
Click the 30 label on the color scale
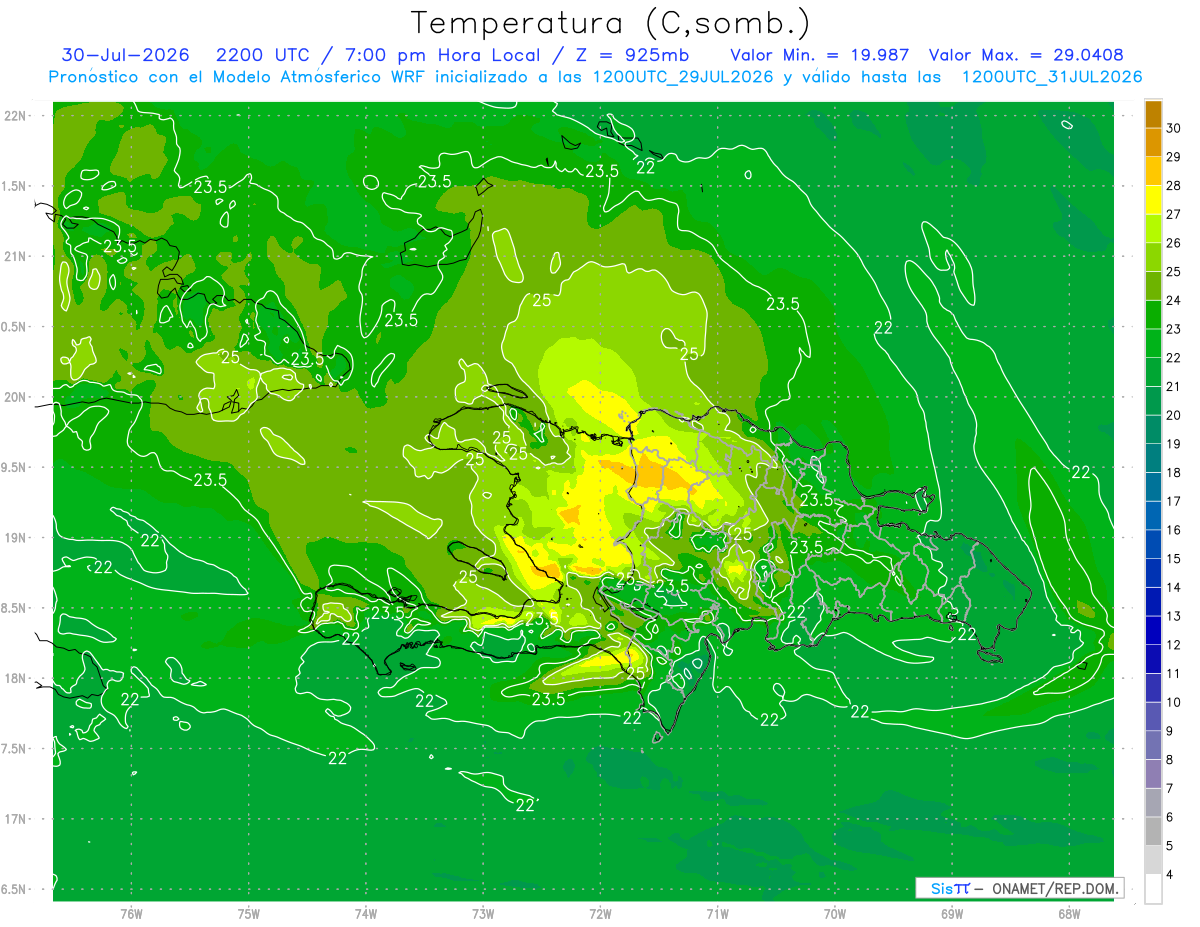1174,128
